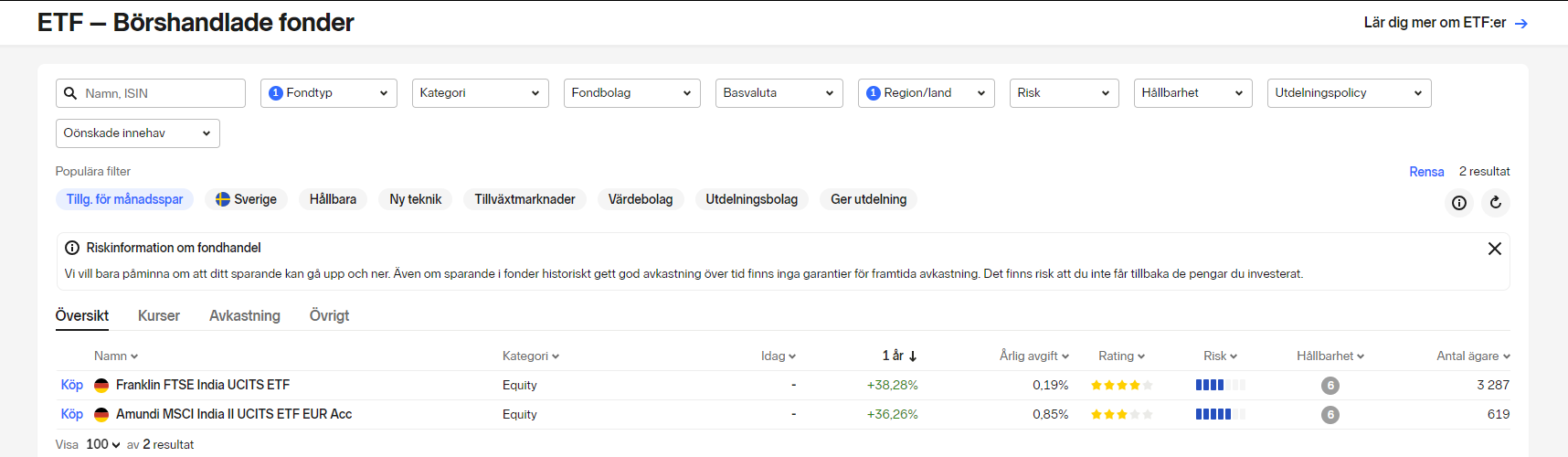The height and width of the screenshot is (457, 1568).
Task: Enable the Hållbara filter chip
Action: 333,199
